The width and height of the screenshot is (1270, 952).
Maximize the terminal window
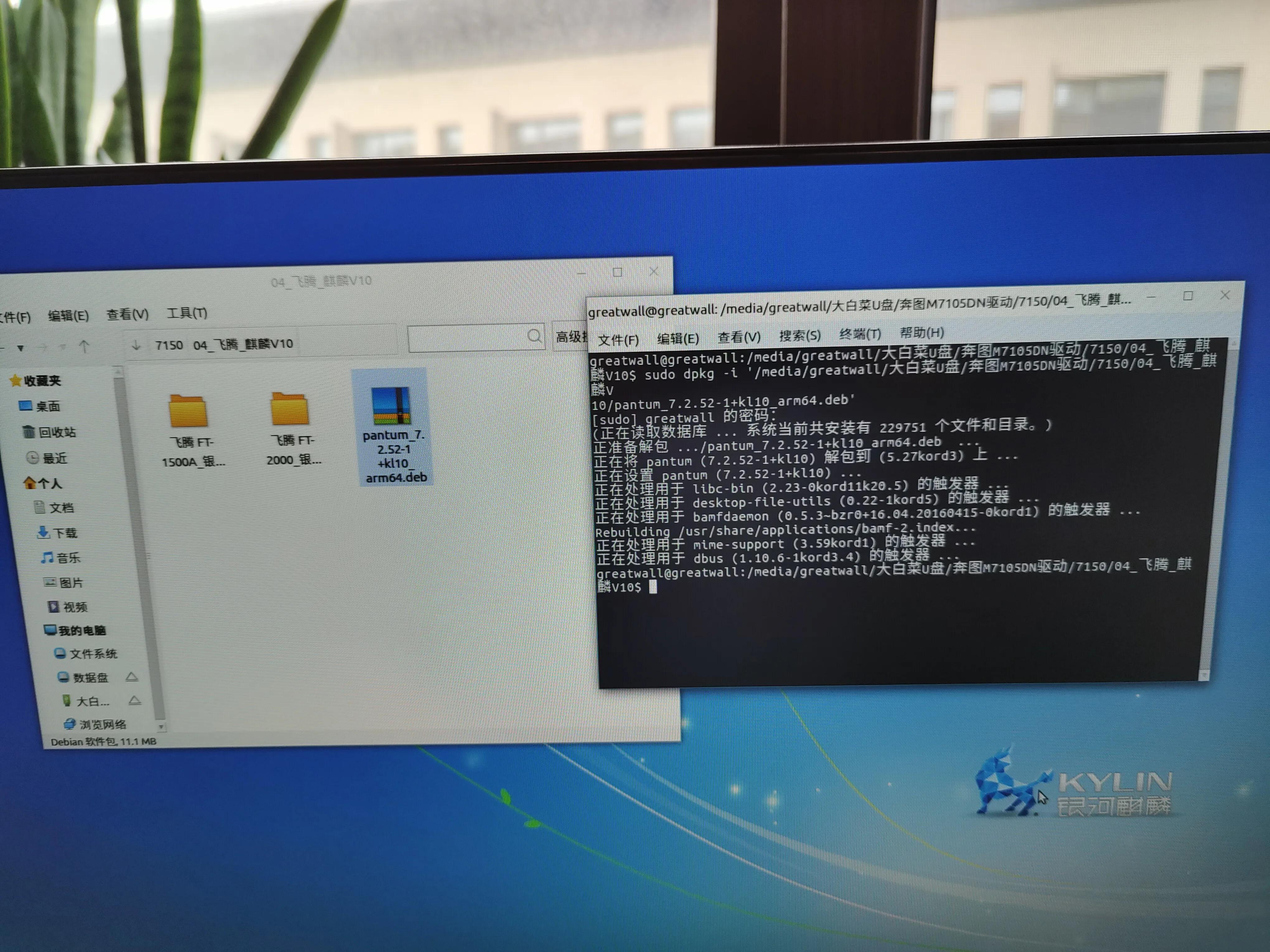click(x=1188, y=296)
